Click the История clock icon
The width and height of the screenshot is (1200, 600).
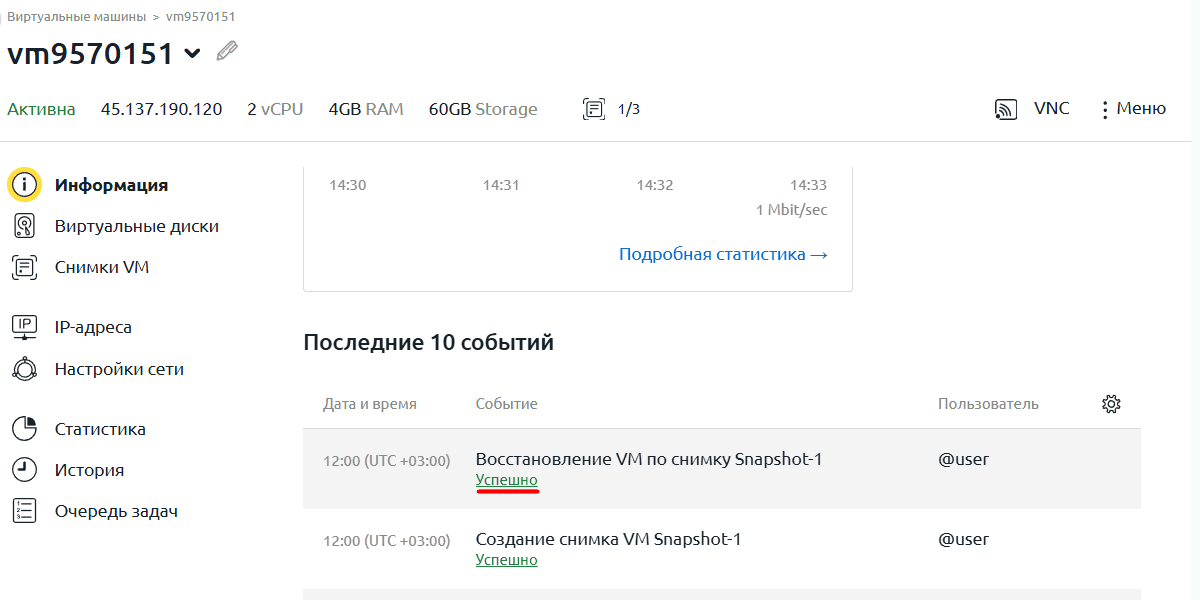tap(24, 470)
